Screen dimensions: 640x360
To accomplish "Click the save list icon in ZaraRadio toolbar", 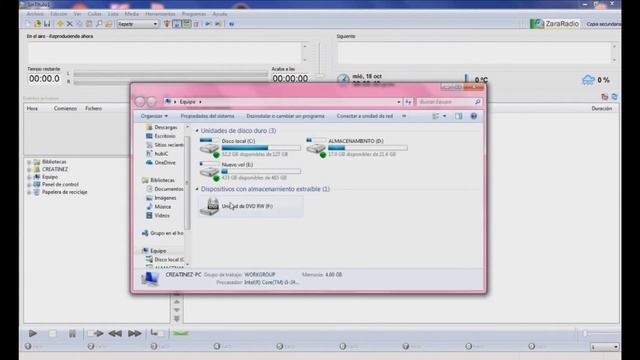I will point(47,24).
